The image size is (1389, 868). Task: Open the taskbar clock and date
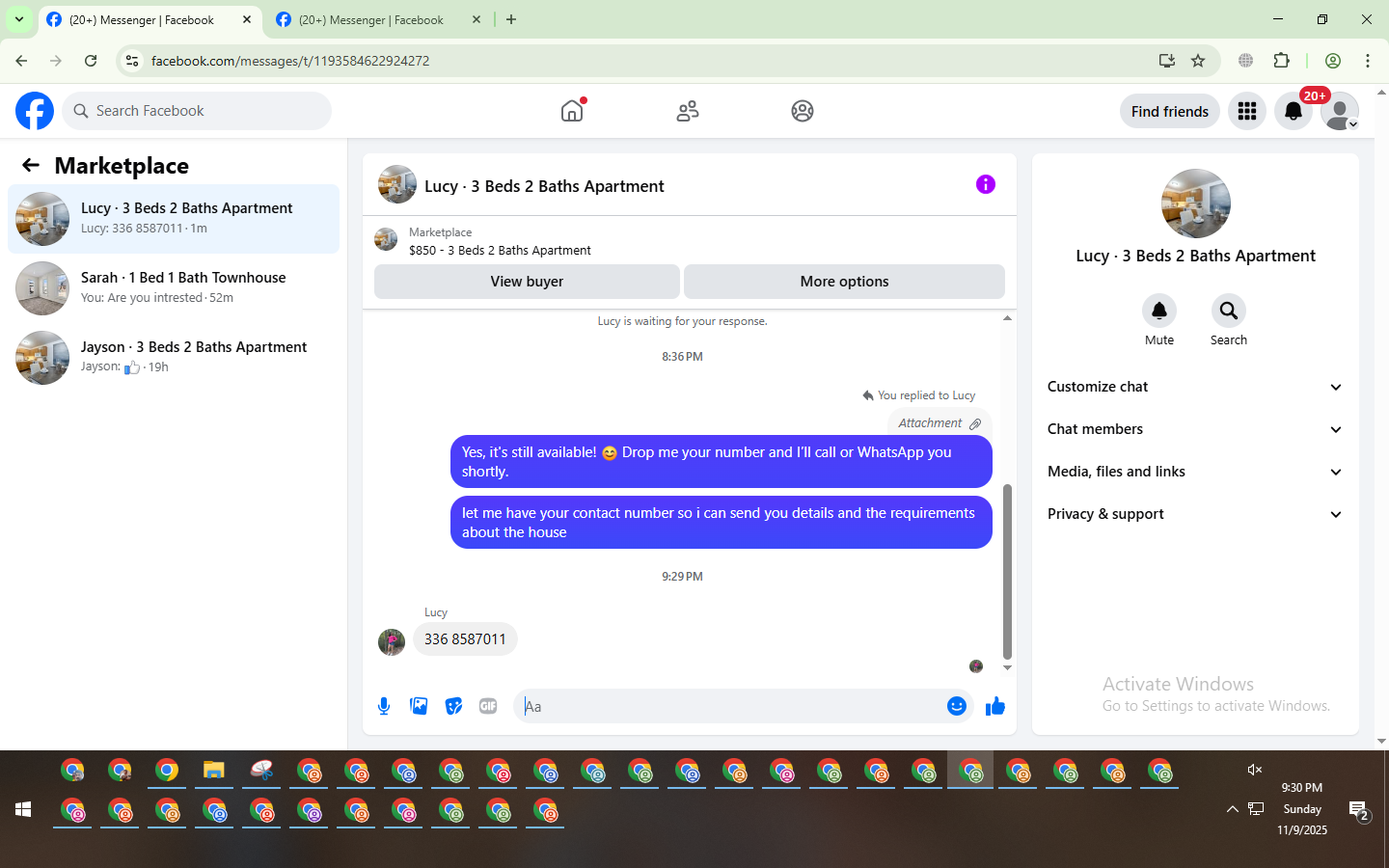[x=1302, y=809]
